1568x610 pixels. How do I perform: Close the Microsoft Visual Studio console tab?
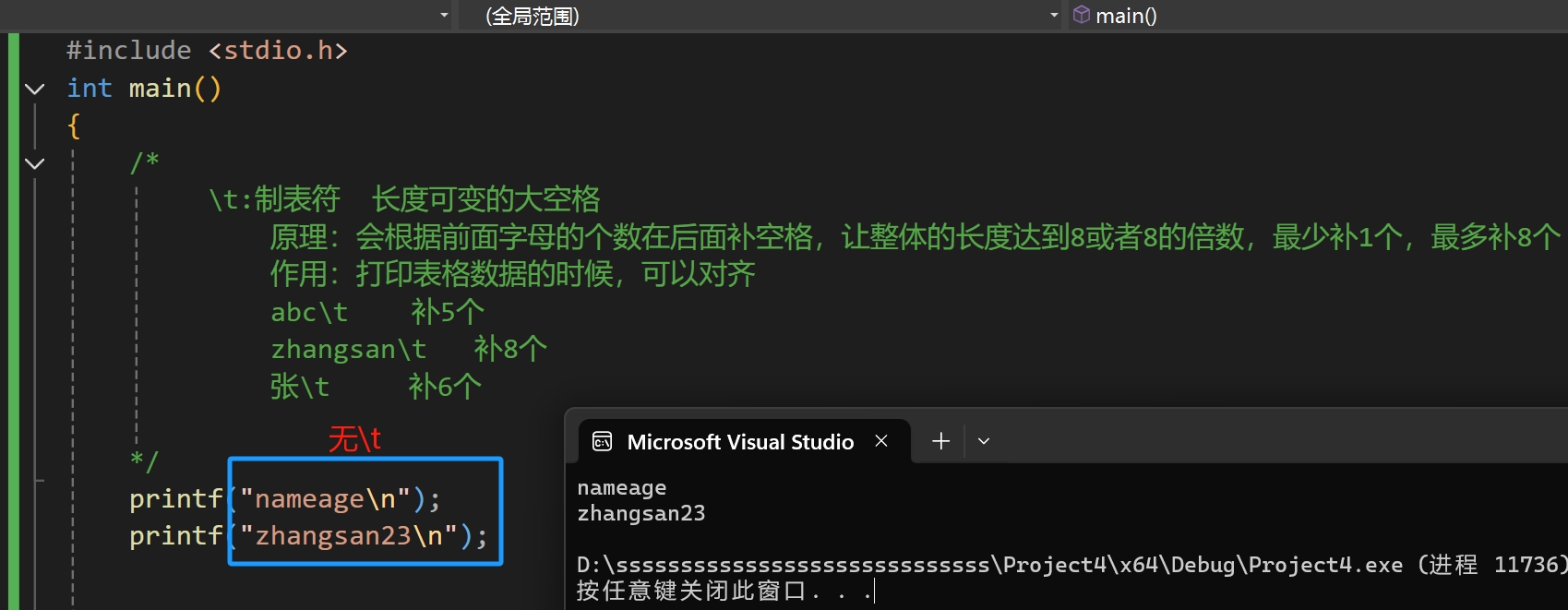pos(881,441)
